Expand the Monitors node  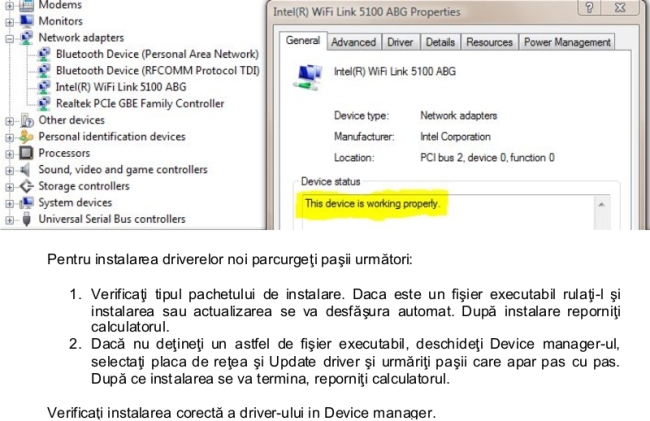click(9, 22)
